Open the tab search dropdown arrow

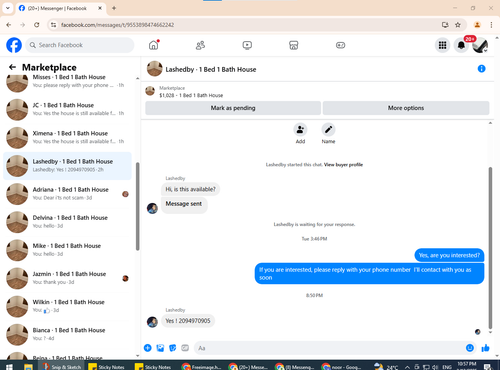[7, 8]
